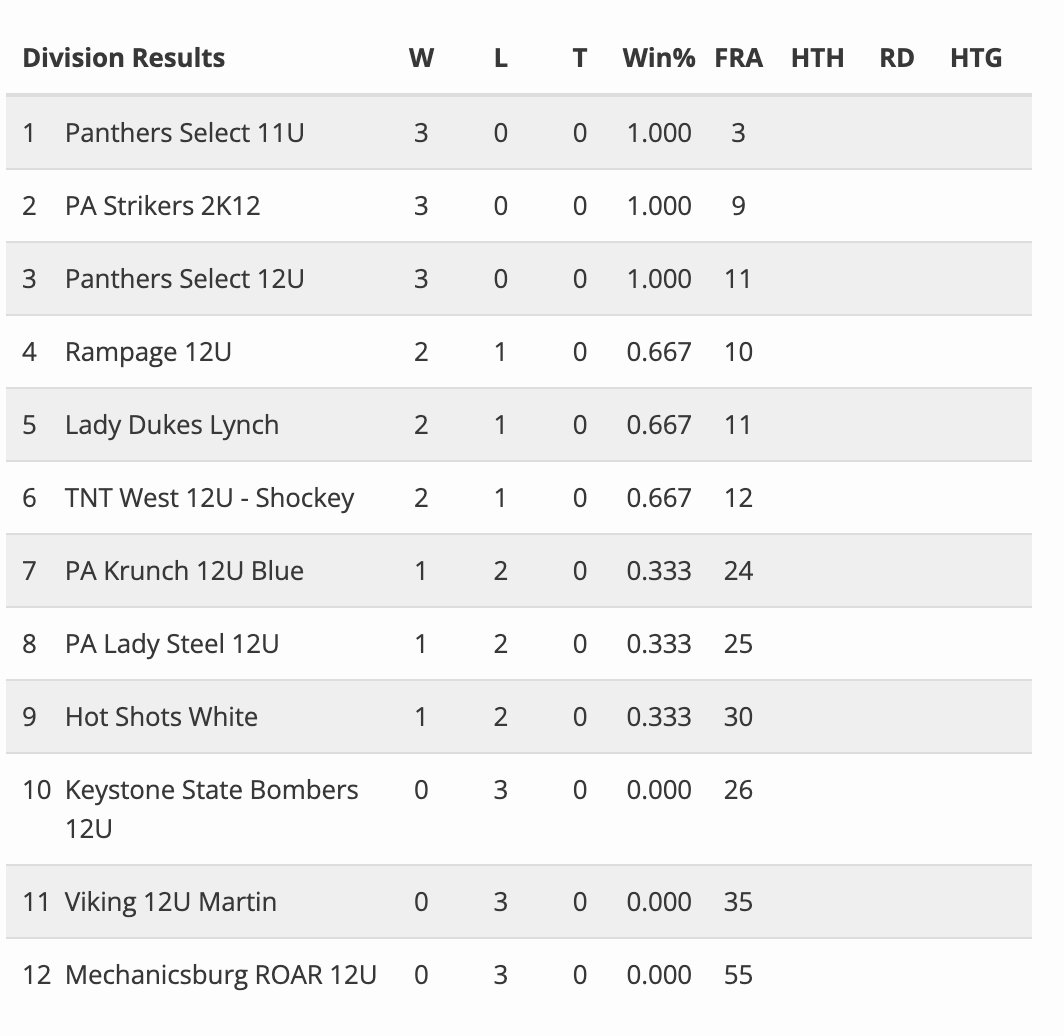This screenshot has height=1036, width=1064.
Task: Click the RD column header
Action: point(896,58)
